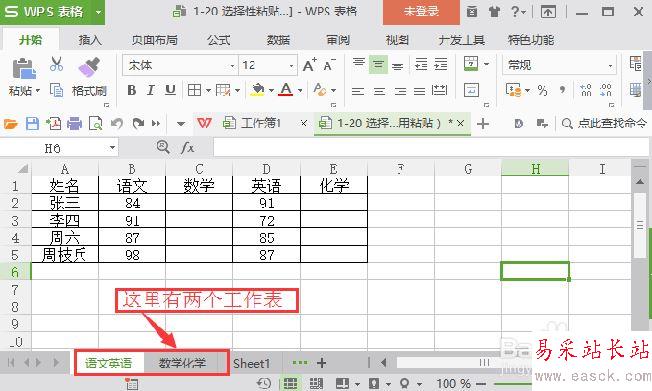Switch to the 页面布局 ribbon tab

coord(154,40)
